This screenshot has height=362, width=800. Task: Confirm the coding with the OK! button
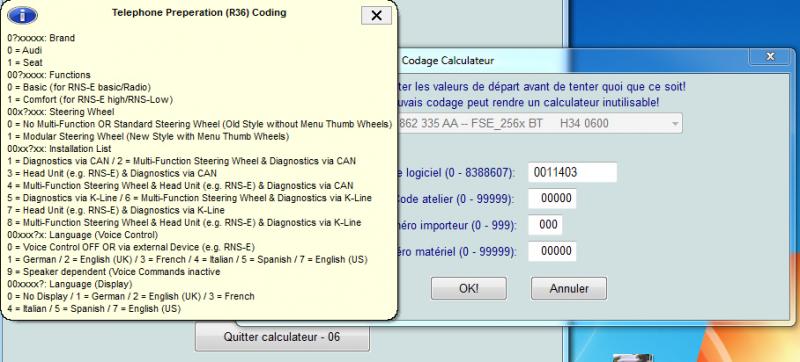(468, 288)
